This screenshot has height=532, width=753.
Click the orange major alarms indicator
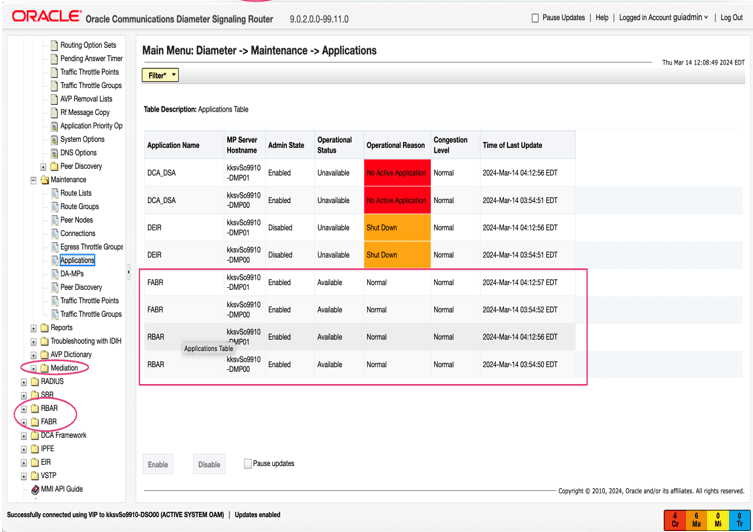click(696, 520)
